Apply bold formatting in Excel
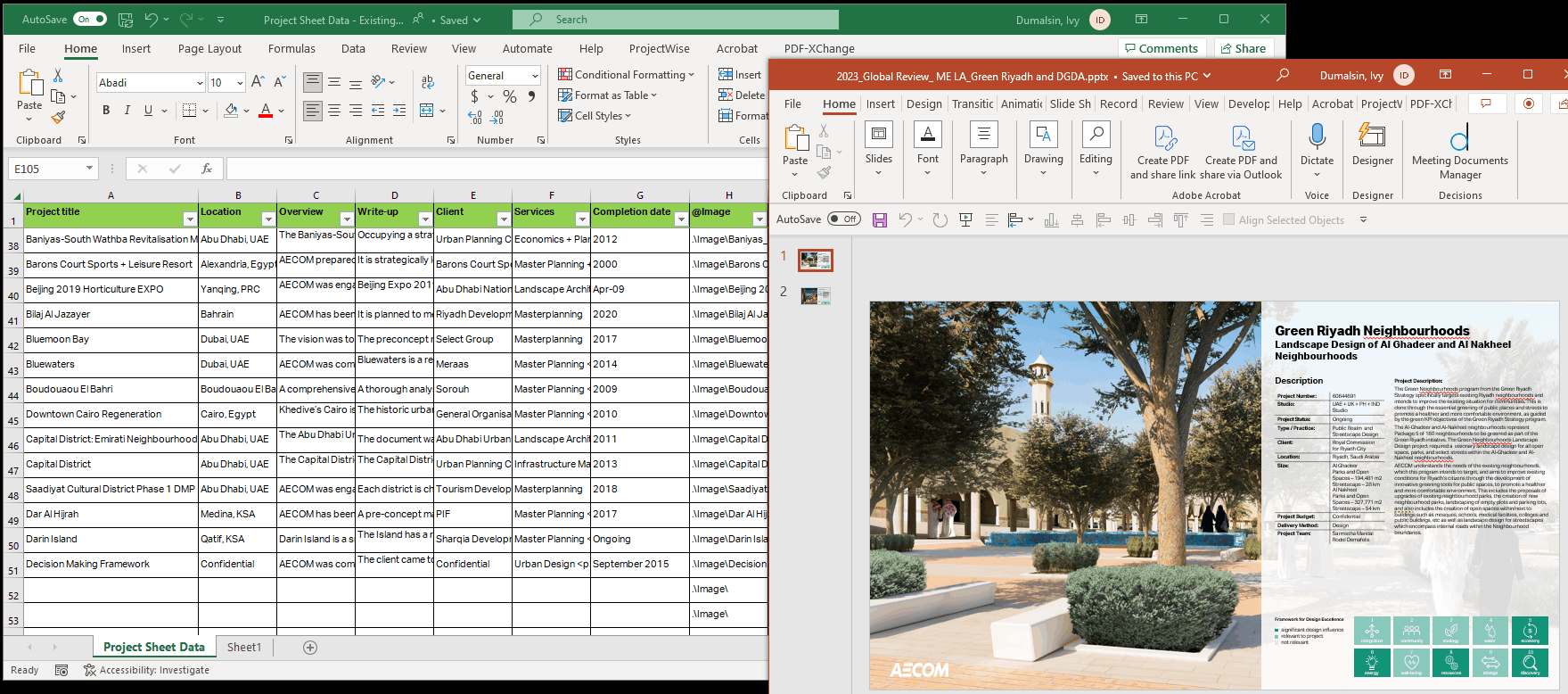 [x=106, y=110]
